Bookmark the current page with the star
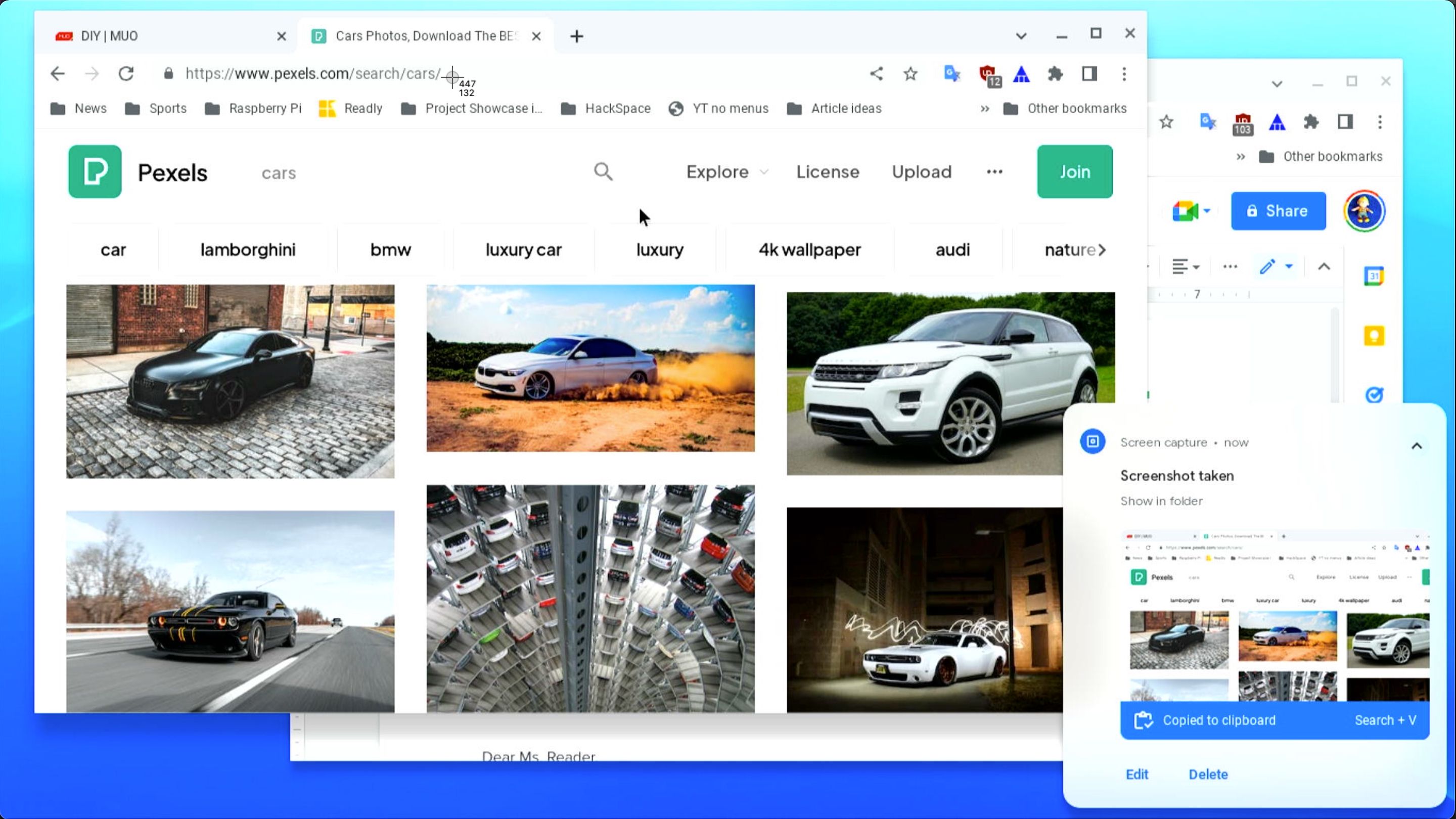Viewport: 1456px width, 819px height. [x=909, y=74]
